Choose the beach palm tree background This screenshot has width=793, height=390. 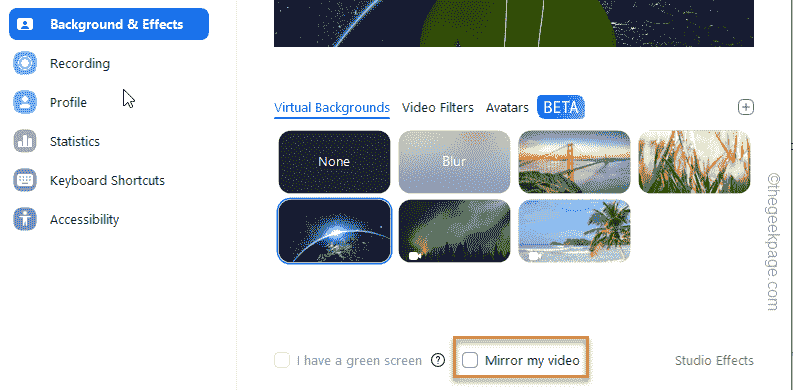(x=575, y=231)
